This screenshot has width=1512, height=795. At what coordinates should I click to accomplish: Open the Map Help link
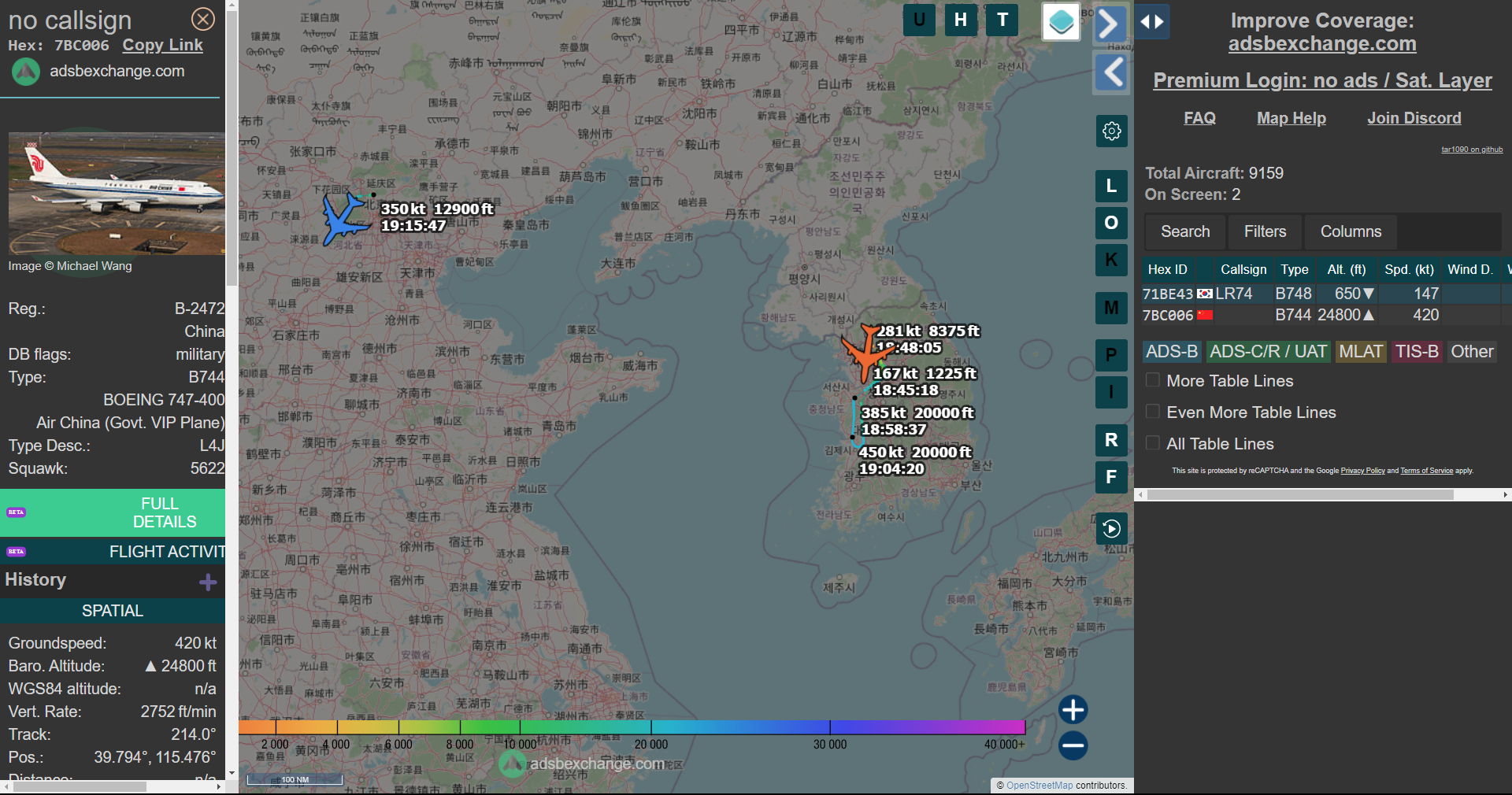pyautogui.click(x=1291, y=118)
